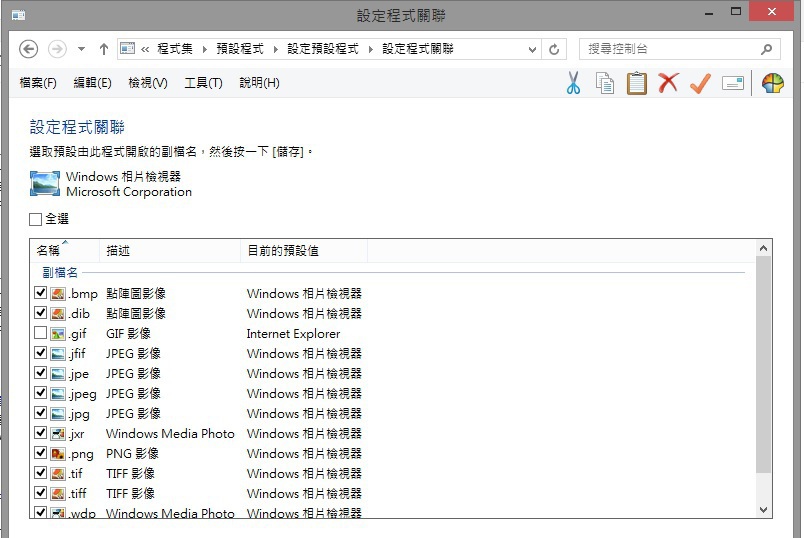Check the .gif extension checkbox
This screenshot has width=804, height=538.
tap(41, 333)
